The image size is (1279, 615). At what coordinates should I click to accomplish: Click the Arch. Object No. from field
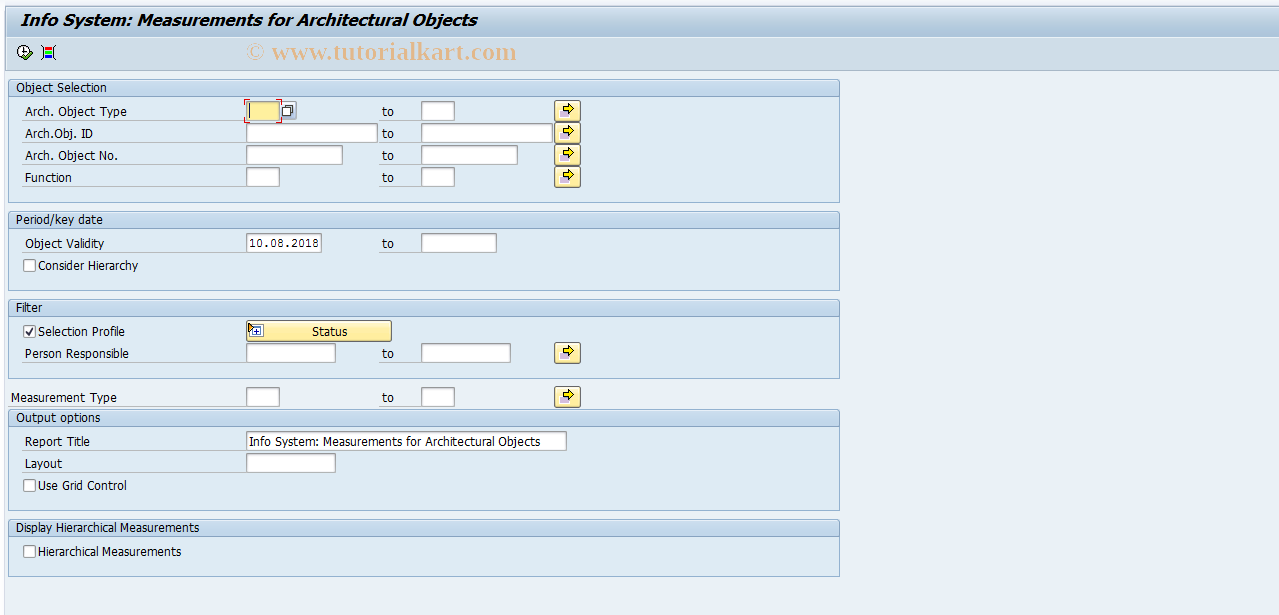[x=294, y=155]
